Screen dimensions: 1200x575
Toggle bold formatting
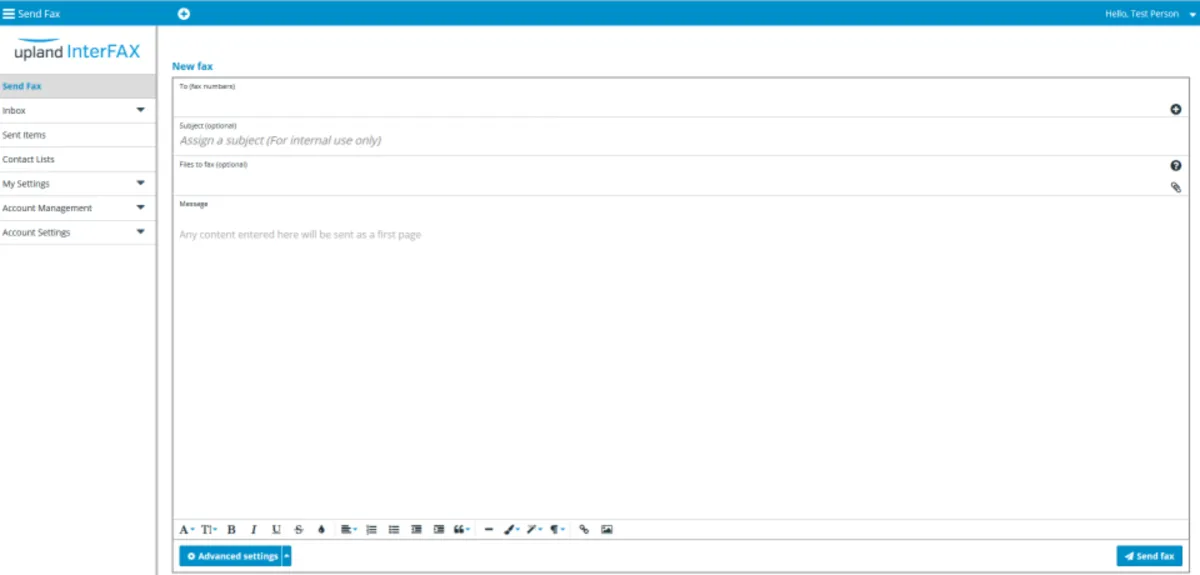(231, 529)
